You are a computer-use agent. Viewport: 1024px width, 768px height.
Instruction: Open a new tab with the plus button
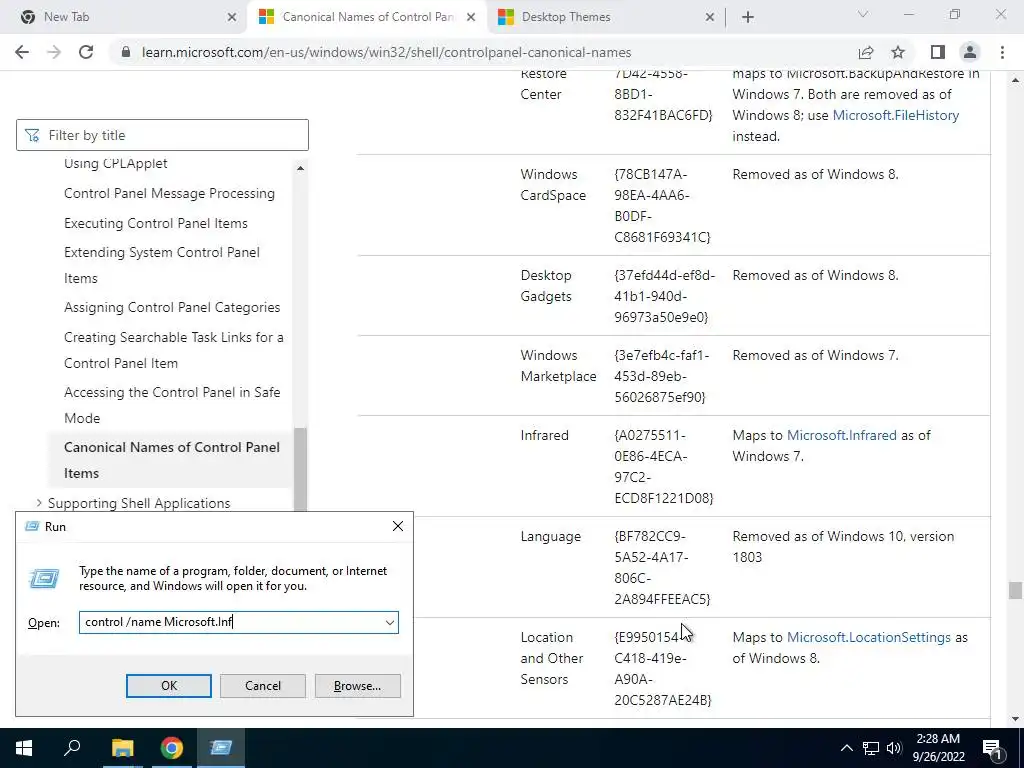pos(748,17)
